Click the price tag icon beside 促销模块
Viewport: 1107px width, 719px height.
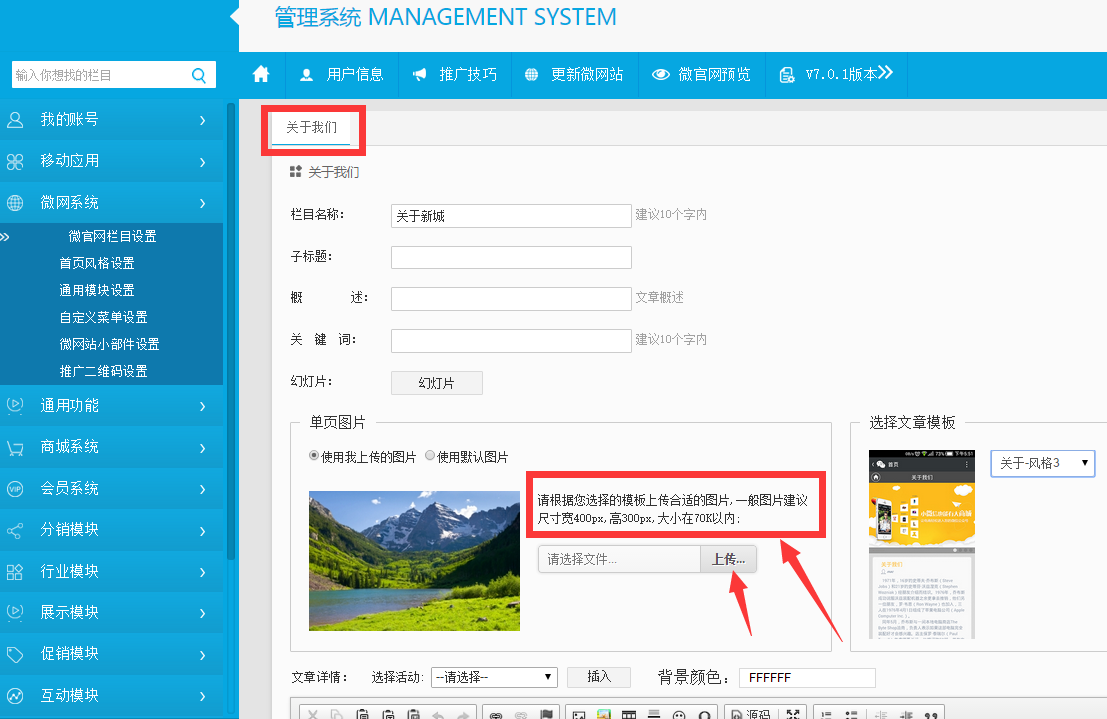click(15, 654)
